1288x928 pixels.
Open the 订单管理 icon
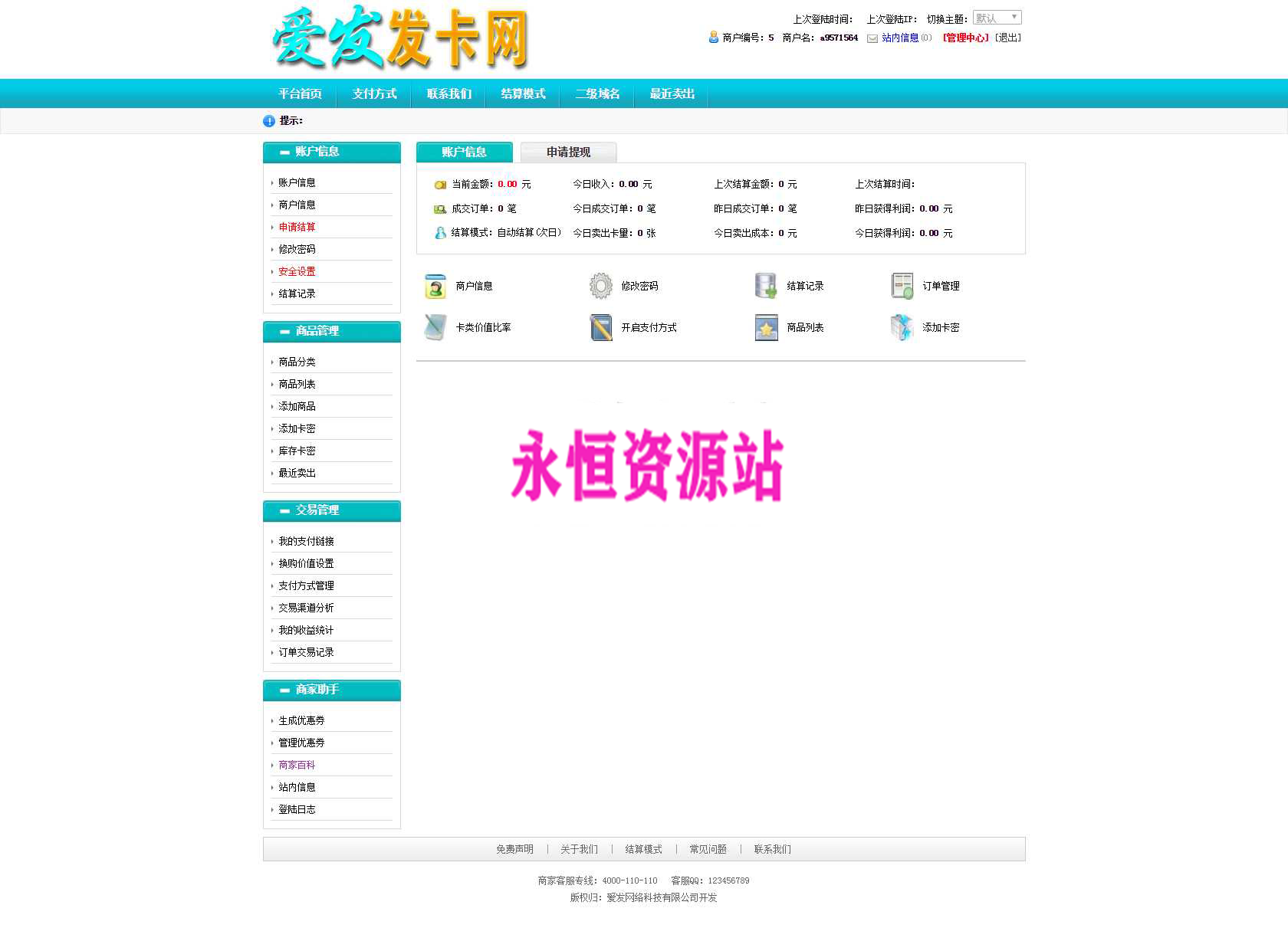(x=902, y=287)
